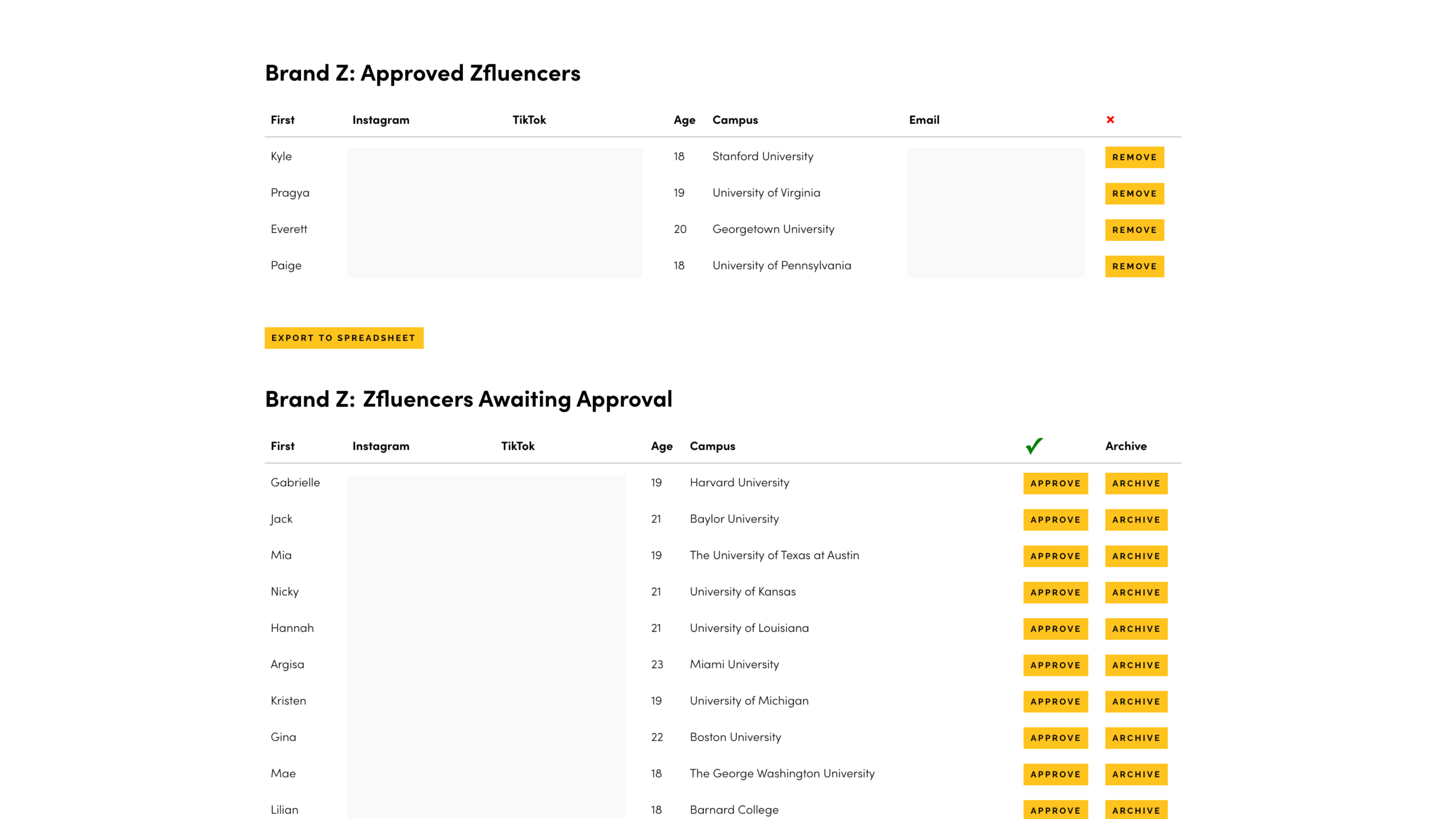Export approved Zfluencers to spreadsheet
The height and width of the screenshot is (819, 1456).
click(x=344, y=338)
